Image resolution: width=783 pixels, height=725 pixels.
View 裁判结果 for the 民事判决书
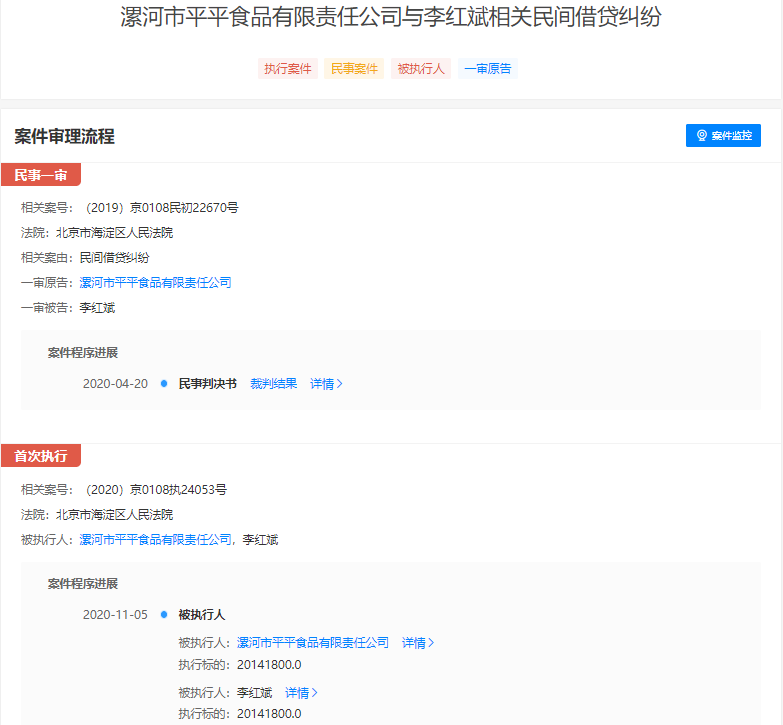click(x=274, y=383)
